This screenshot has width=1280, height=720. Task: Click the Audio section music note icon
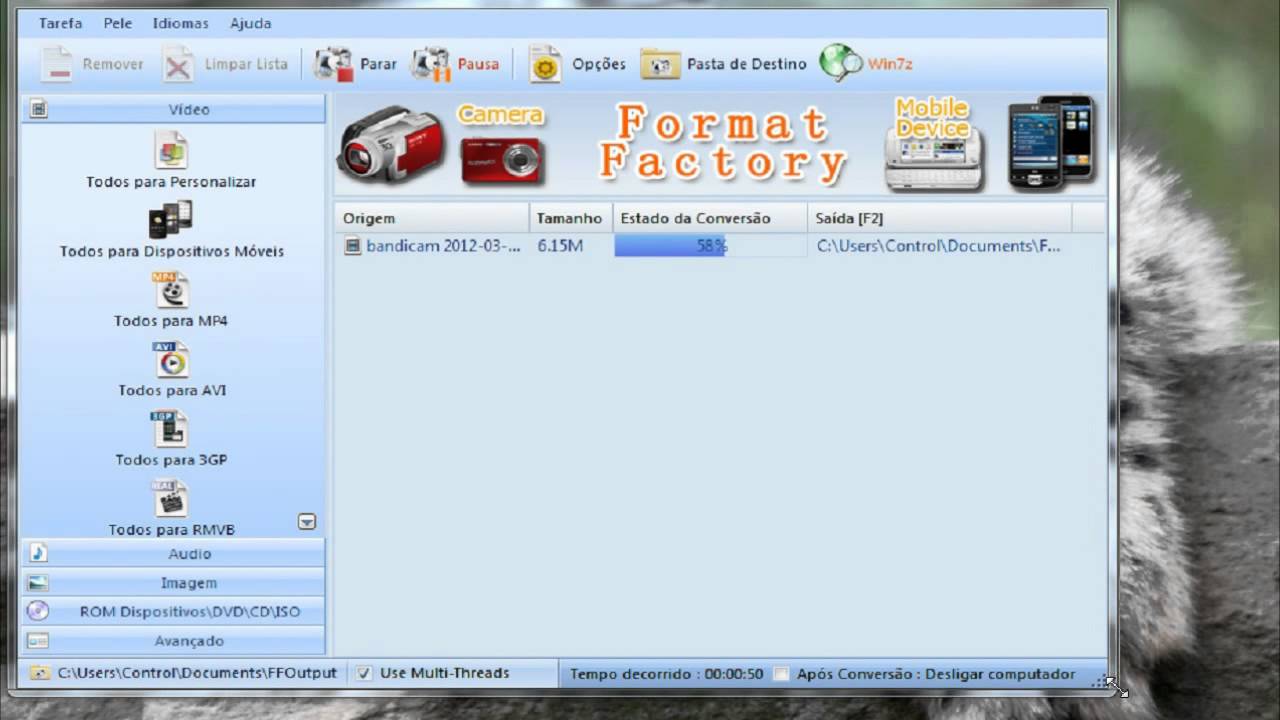tap(38, 553)
